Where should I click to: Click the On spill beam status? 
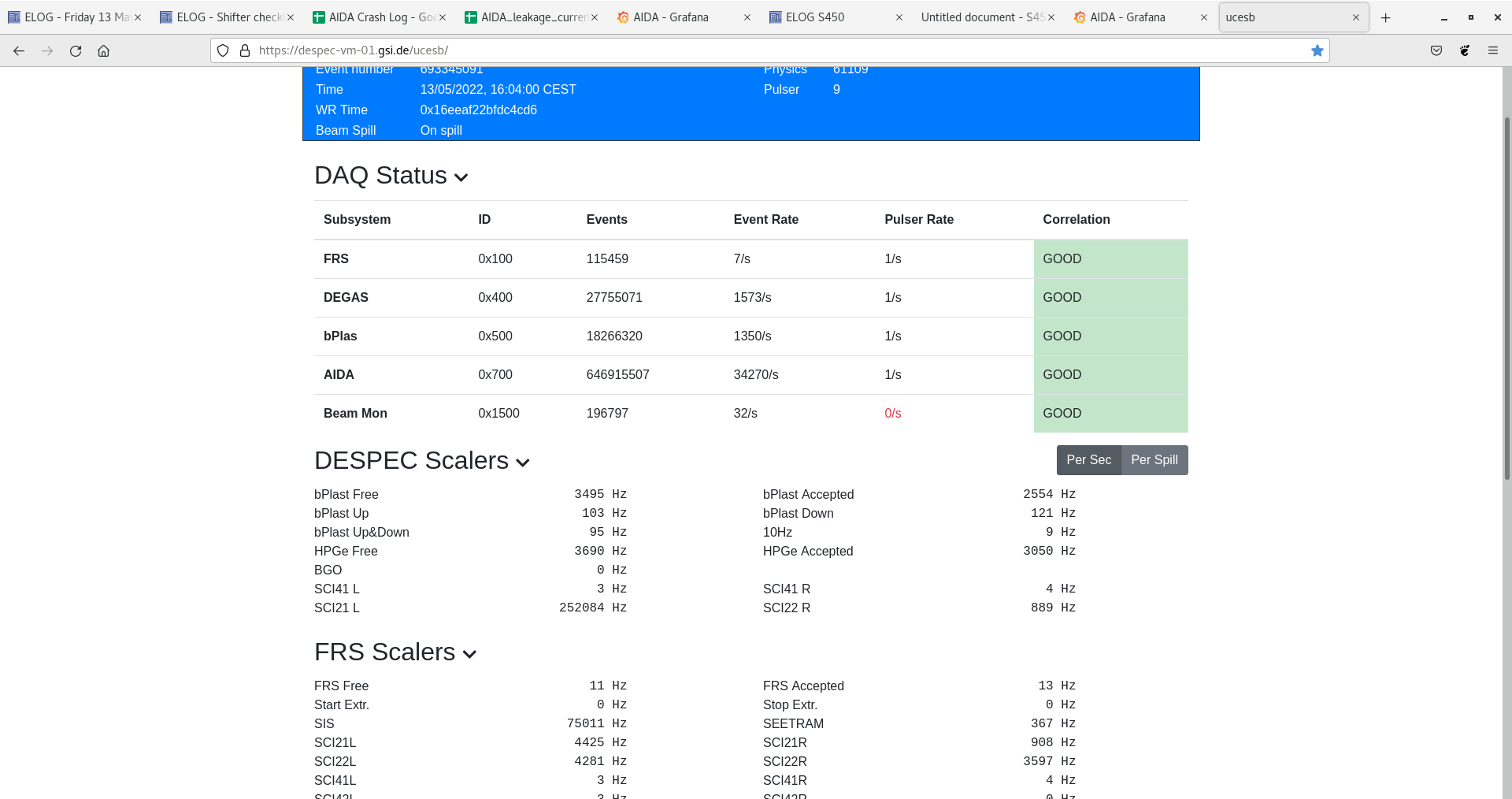(x=441, y=131)
